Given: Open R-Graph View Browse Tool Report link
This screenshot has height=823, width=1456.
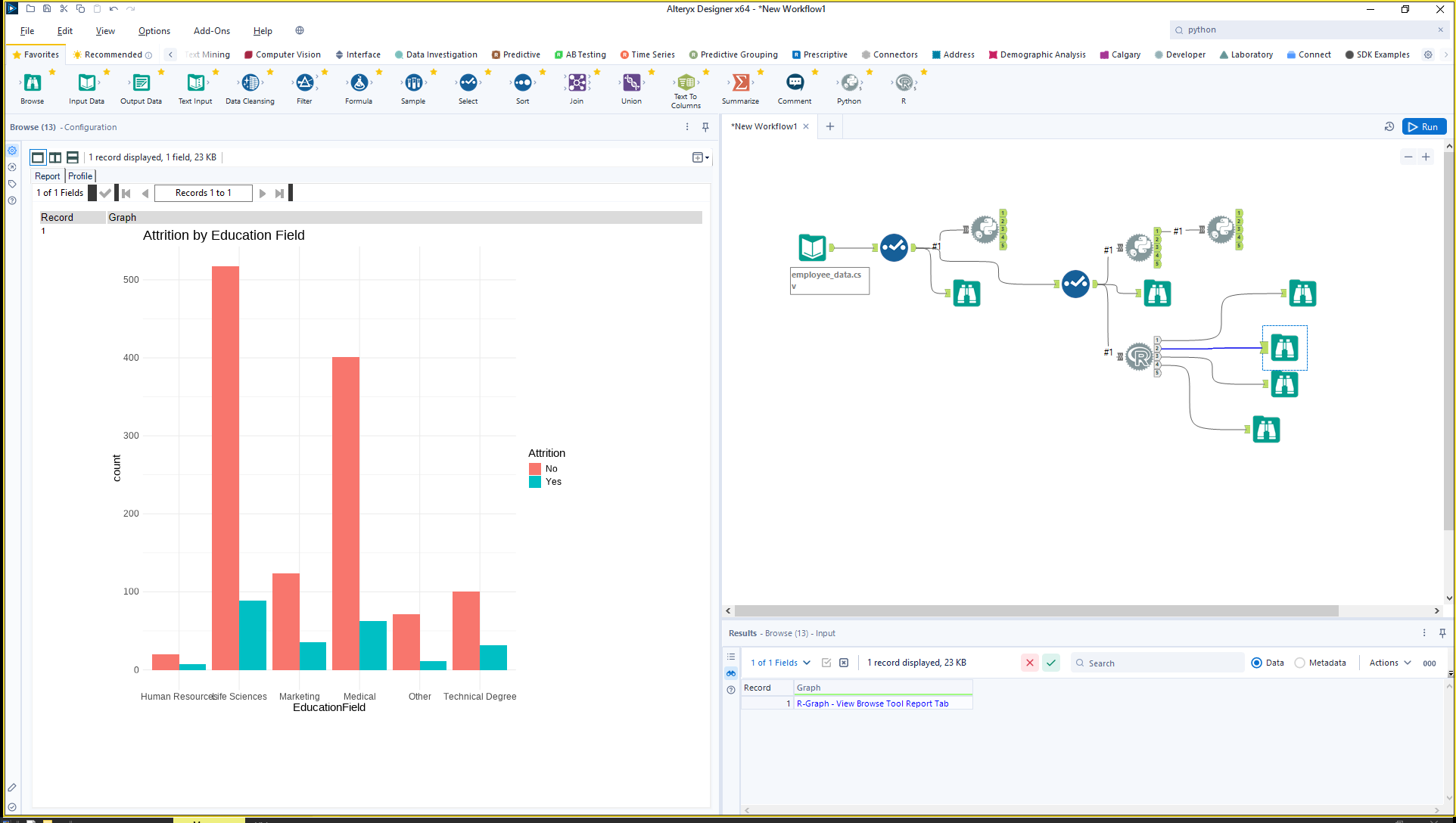Looking at the screenshot, I should click(x=872, y=703).
